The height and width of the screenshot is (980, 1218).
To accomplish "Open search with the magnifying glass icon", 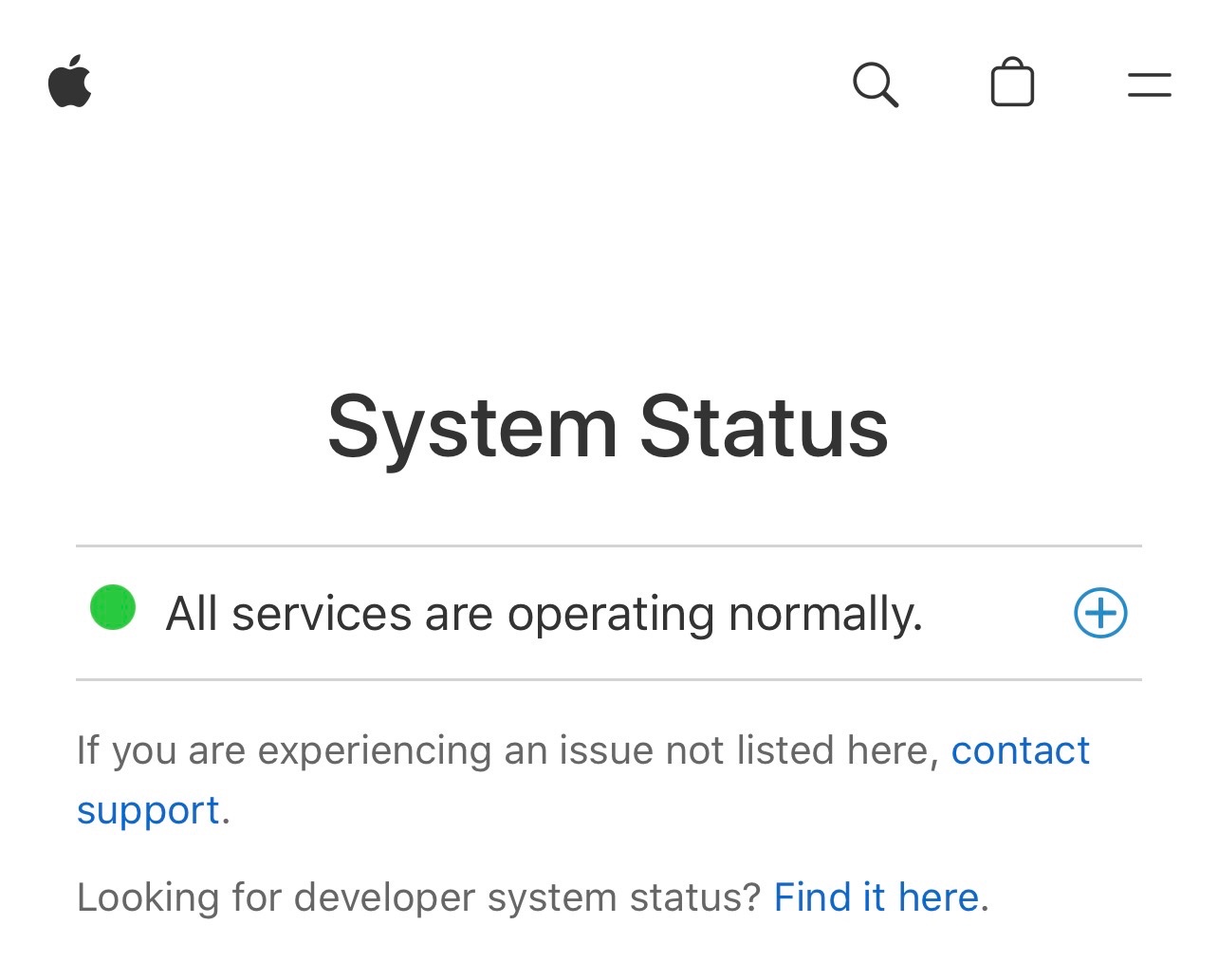I will (875, 84).
